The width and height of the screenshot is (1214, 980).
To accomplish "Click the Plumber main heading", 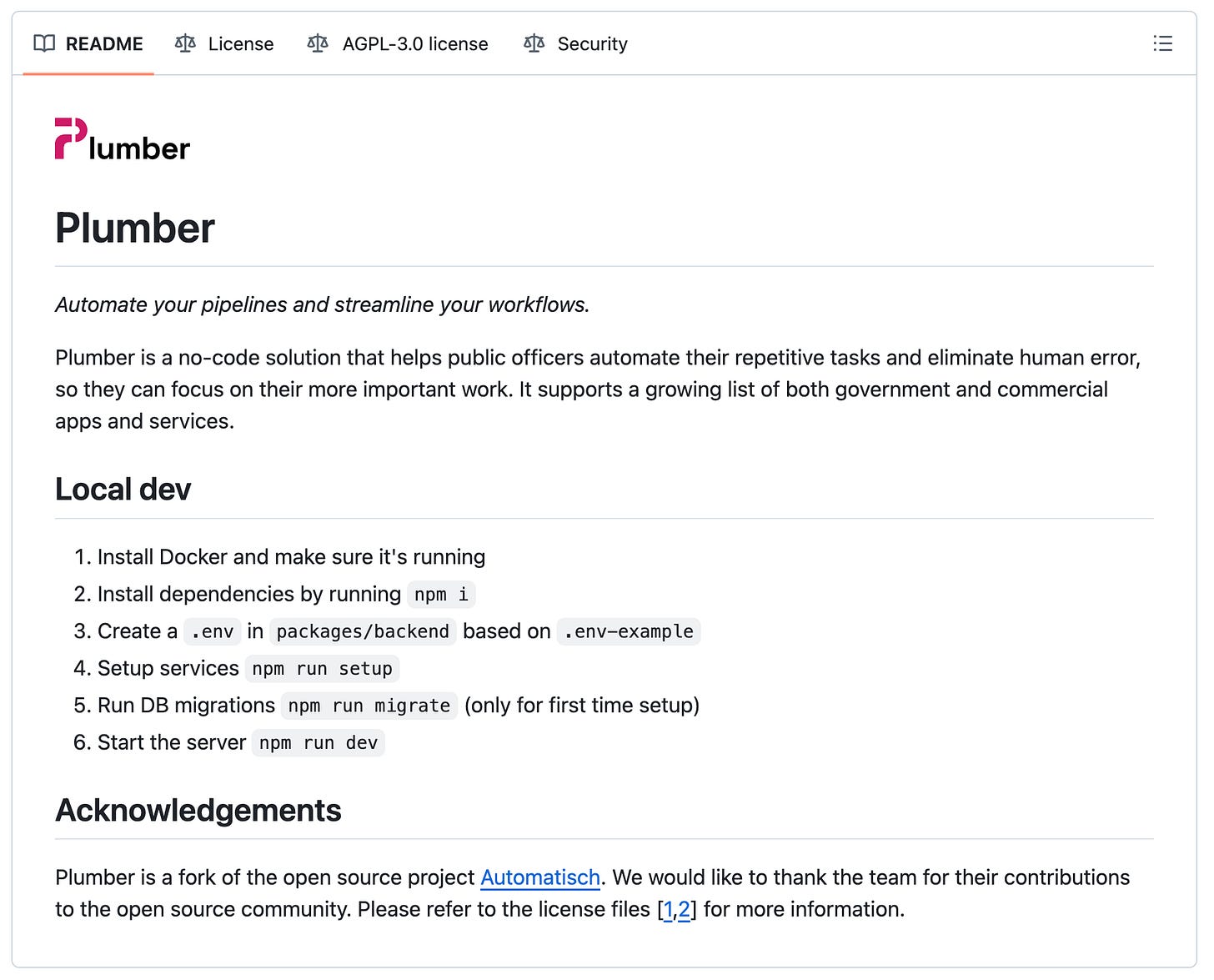I will click(x=135, y=229).
